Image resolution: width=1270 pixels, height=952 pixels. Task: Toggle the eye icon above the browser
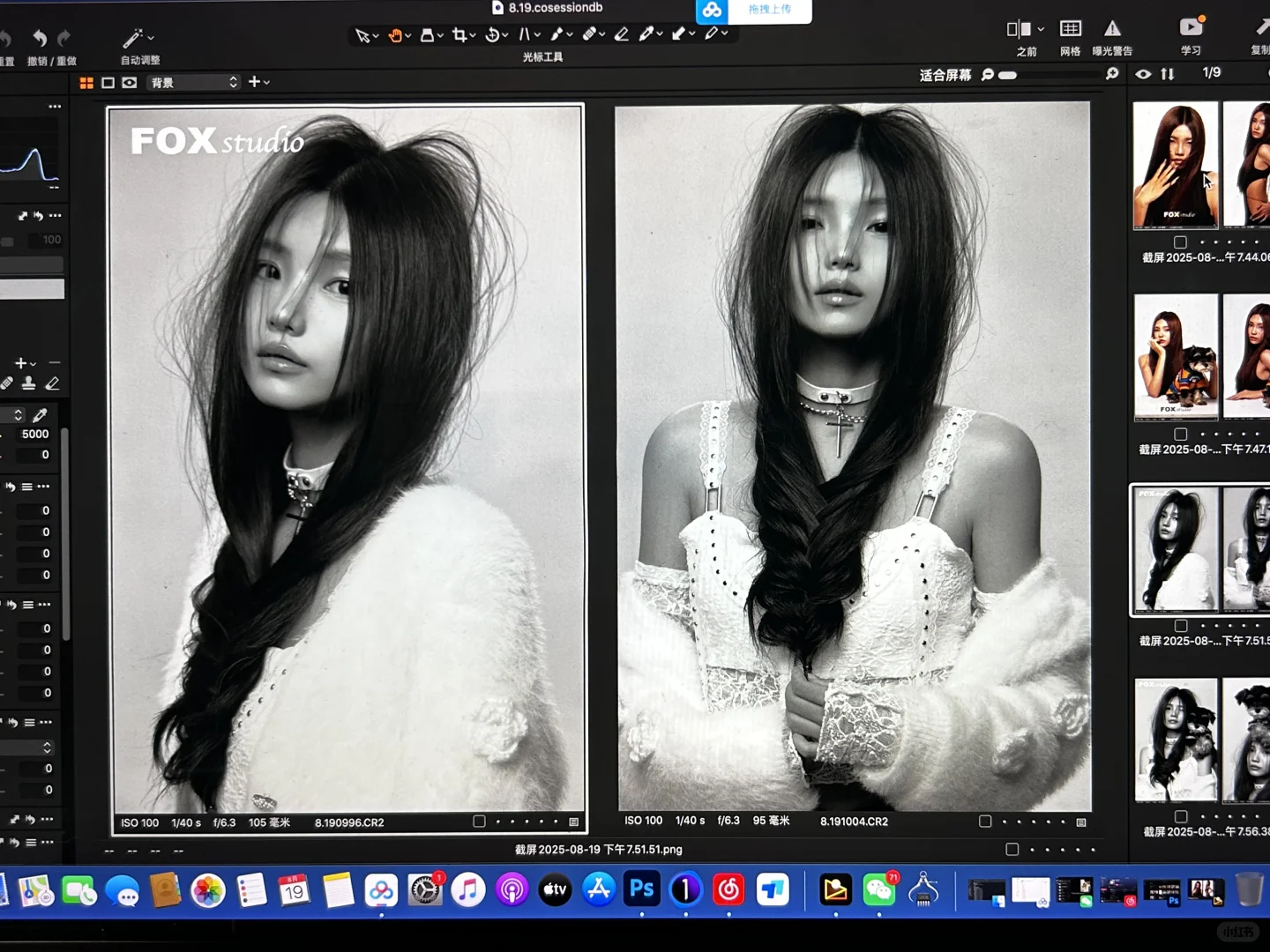coord(1143,74)
